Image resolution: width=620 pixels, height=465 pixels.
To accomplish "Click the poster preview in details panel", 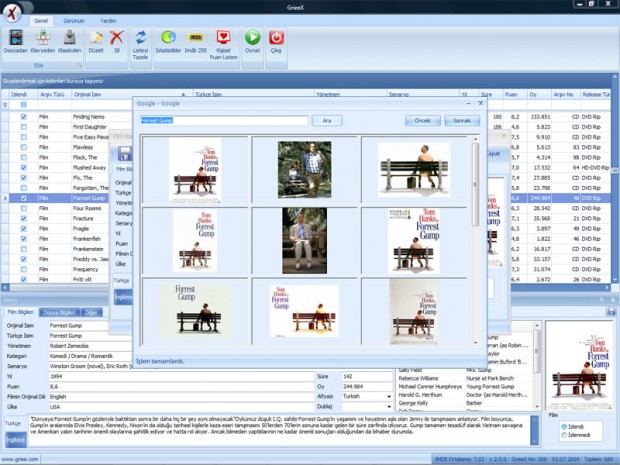I will (579, 366).
